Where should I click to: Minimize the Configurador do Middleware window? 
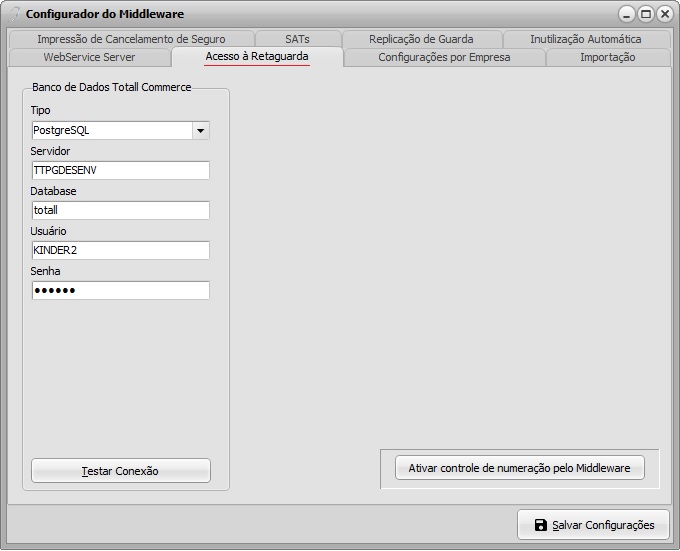click(x=626, y=14)
